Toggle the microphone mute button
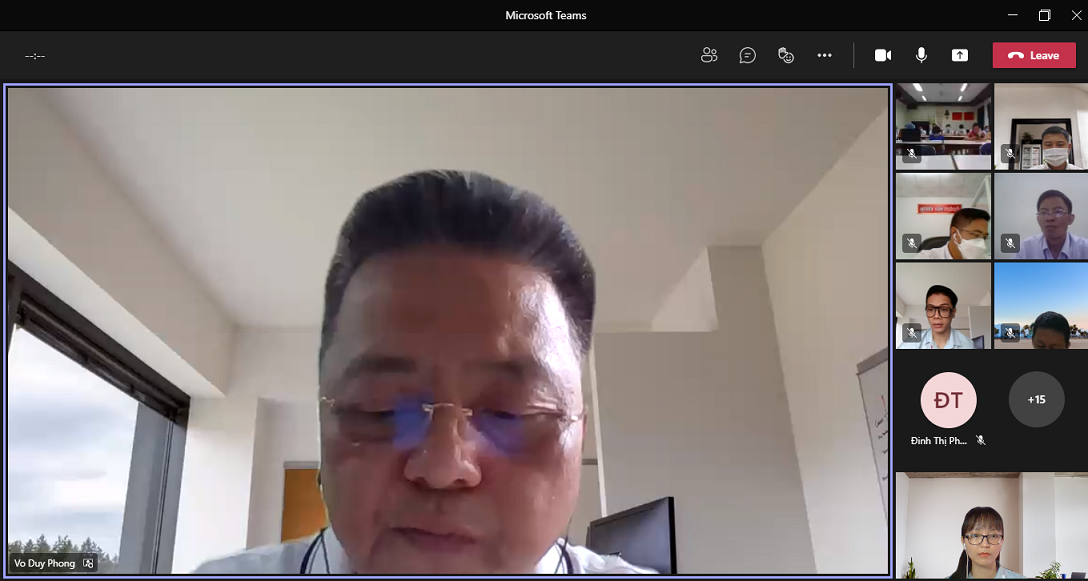This screenshot has height=581, width=1088. pos(921,56)
